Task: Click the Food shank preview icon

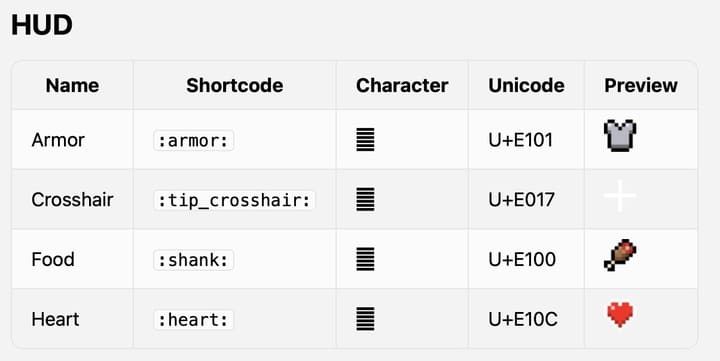Action: 620,255
